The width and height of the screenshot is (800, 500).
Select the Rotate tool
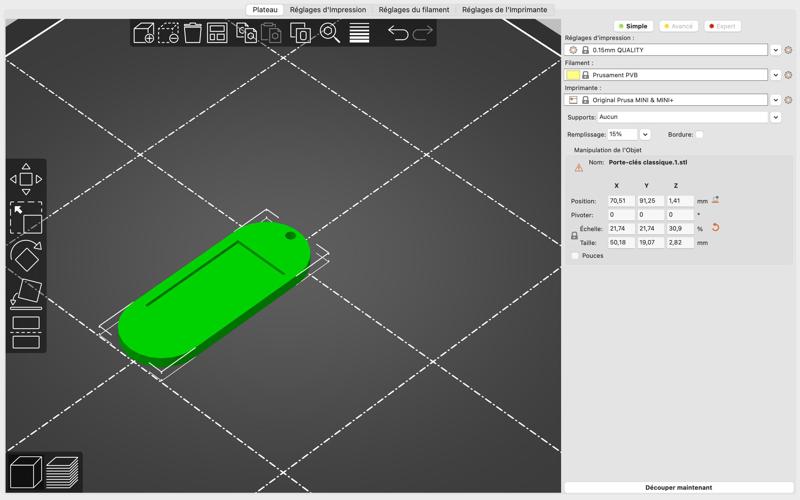(x=26, y=256)
